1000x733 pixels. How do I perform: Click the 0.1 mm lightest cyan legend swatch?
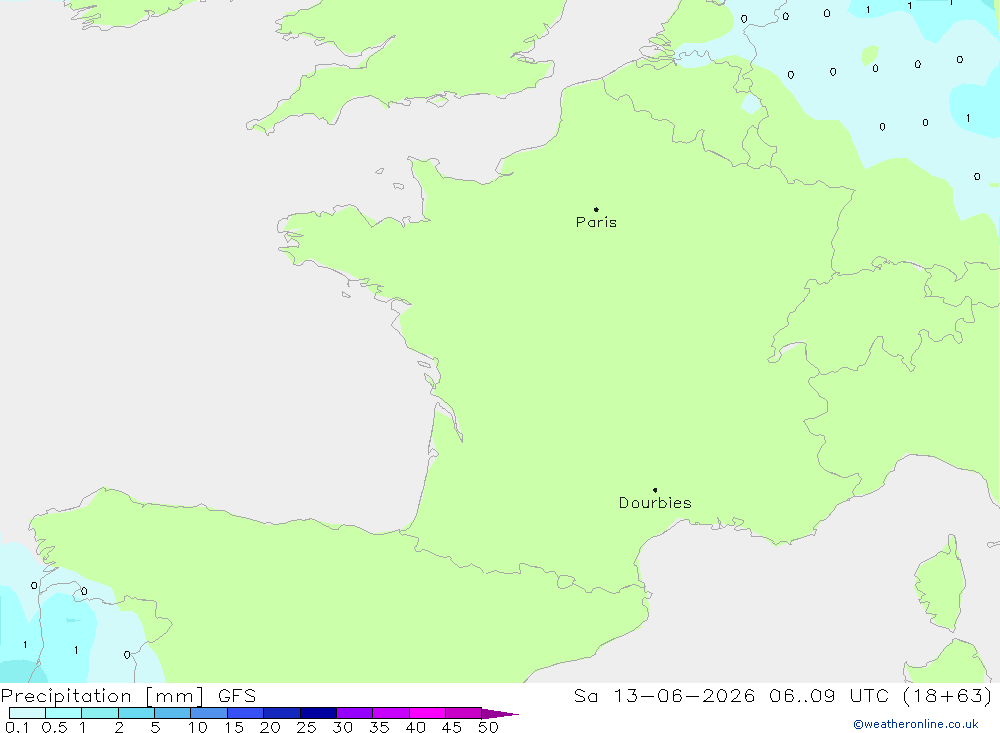point(27,713)
